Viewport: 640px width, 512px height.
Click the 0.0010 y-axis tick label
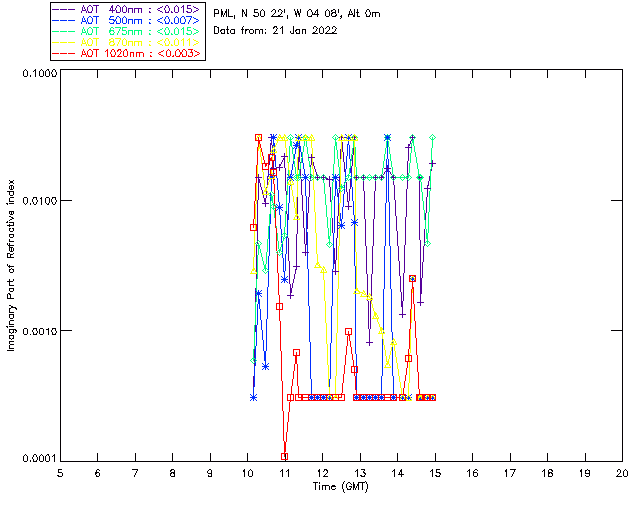(39, 331)
